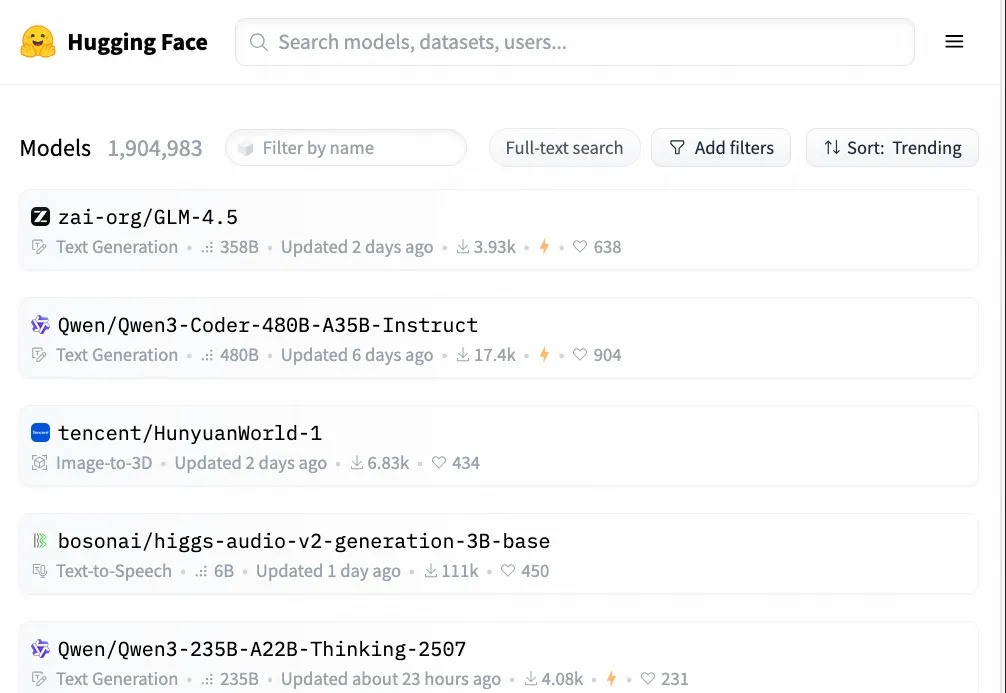Click the zai-org avatar icon
The image size is (1006, 693).
point(40,216)
